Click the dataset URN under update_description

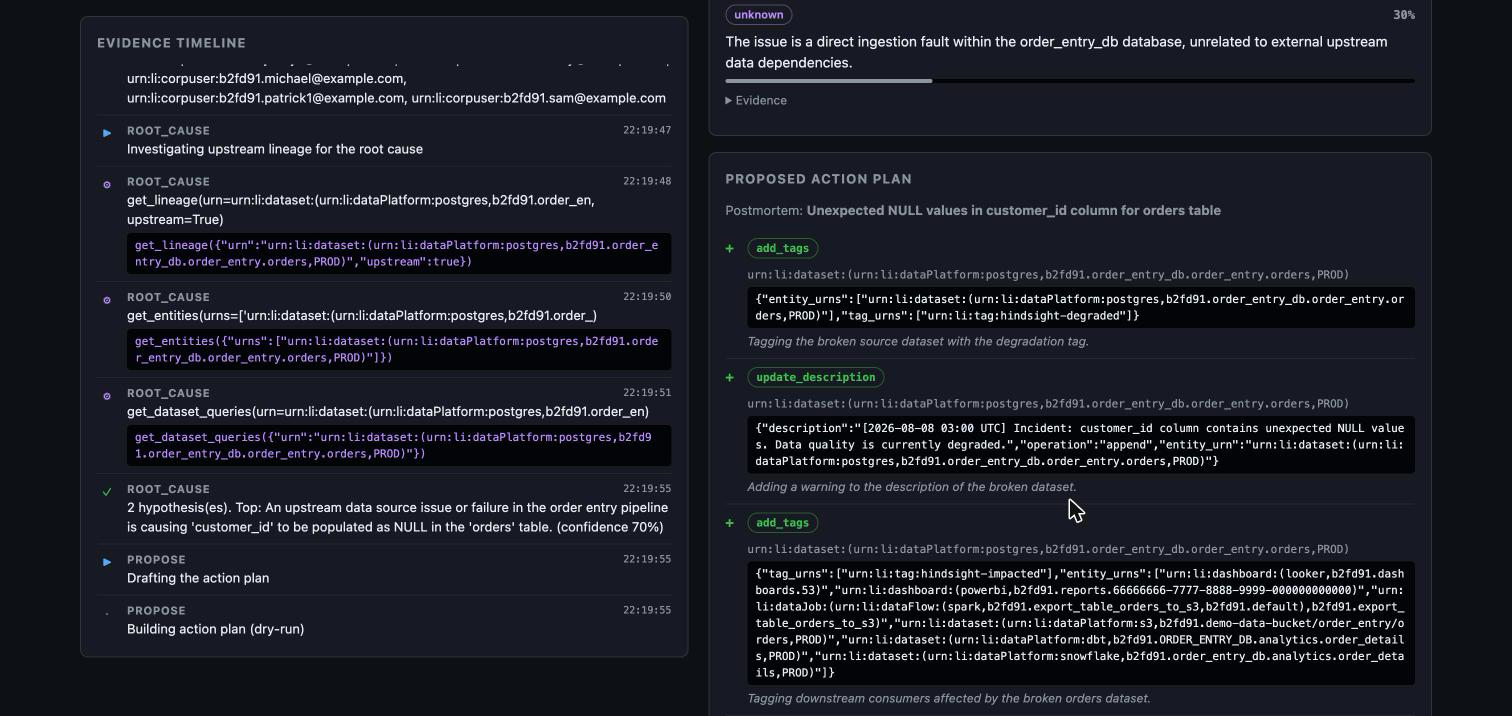1048,404
